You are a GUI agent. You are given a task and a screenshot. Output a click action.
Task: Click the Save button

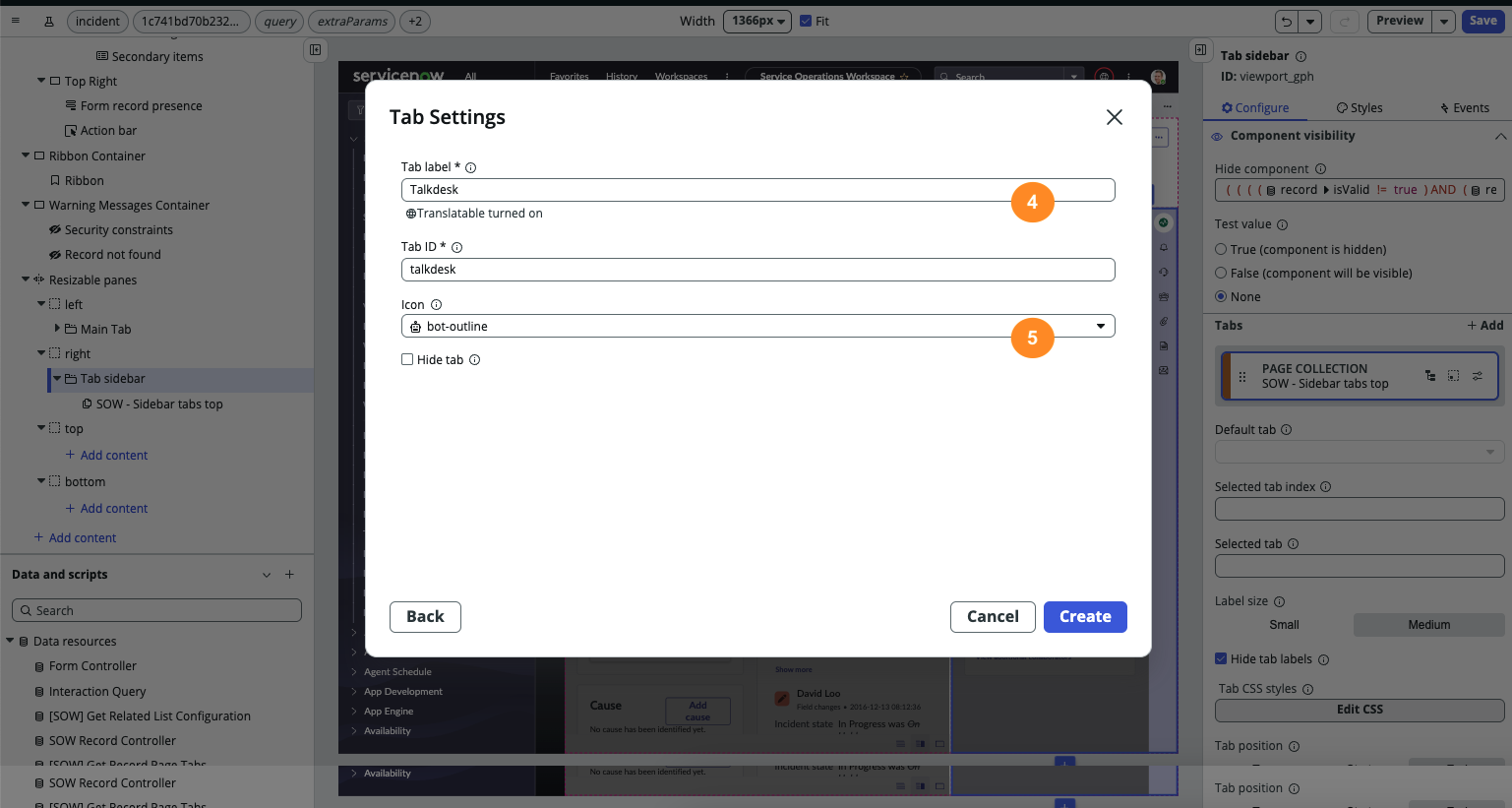[1482, 21]
